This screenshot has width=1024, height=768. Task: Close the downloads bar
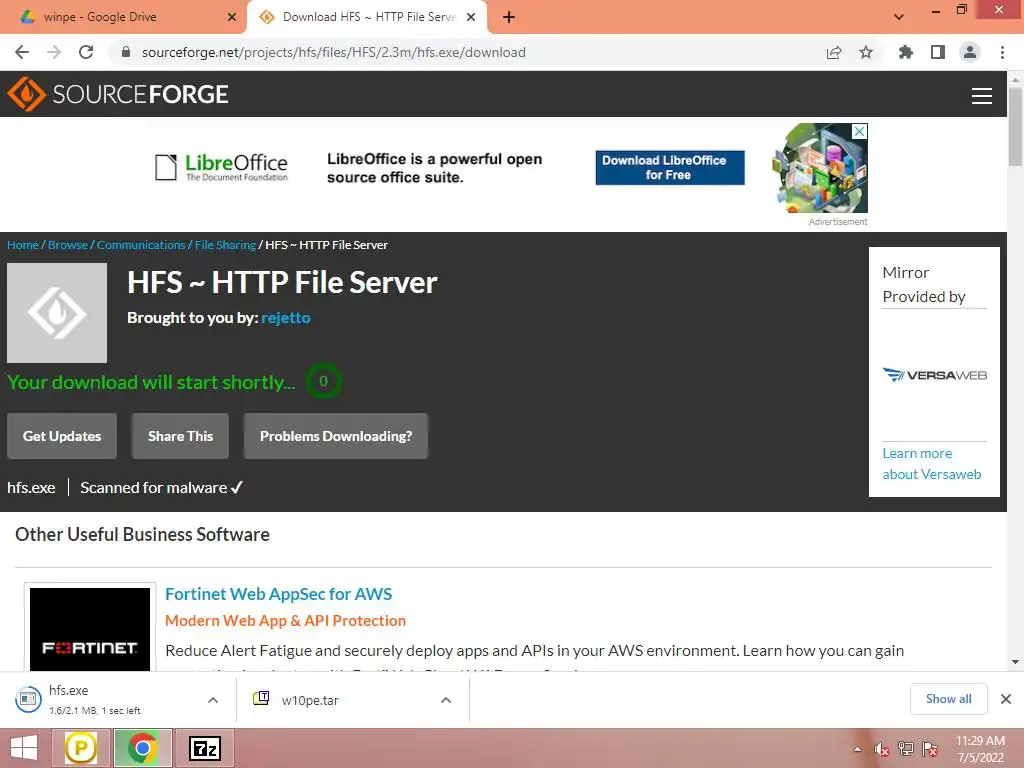[x=1006, y=699]
